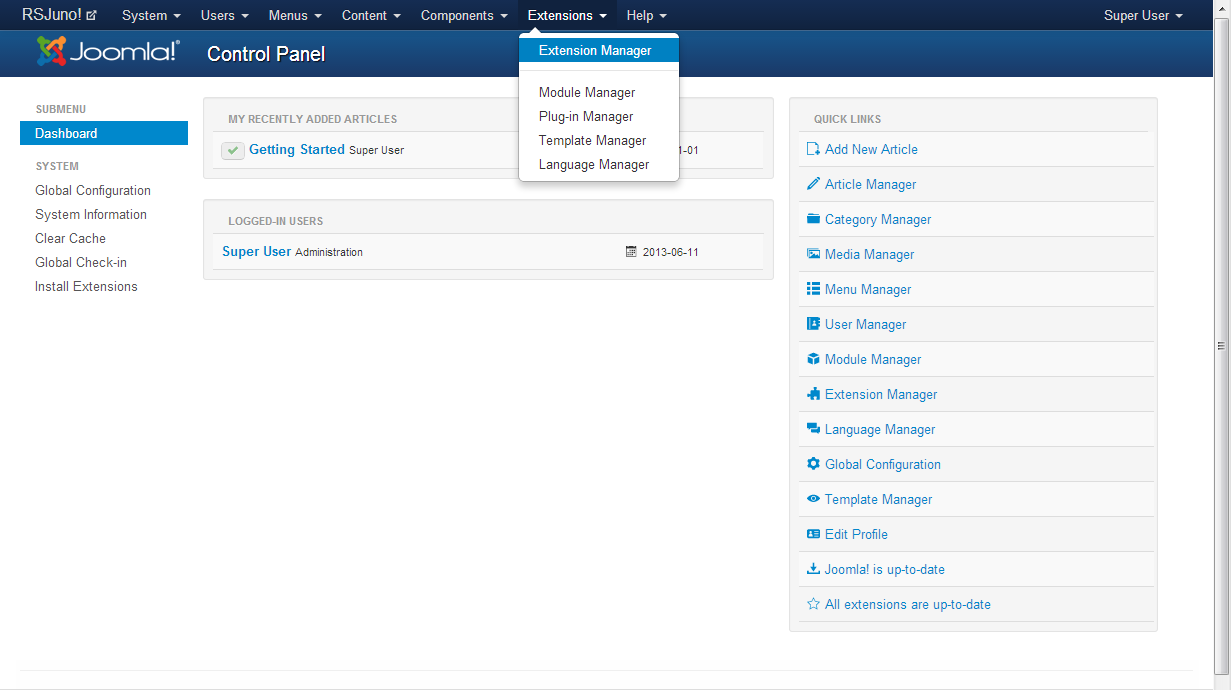Click the eye icon beside Template Manager

click(813, 499)
